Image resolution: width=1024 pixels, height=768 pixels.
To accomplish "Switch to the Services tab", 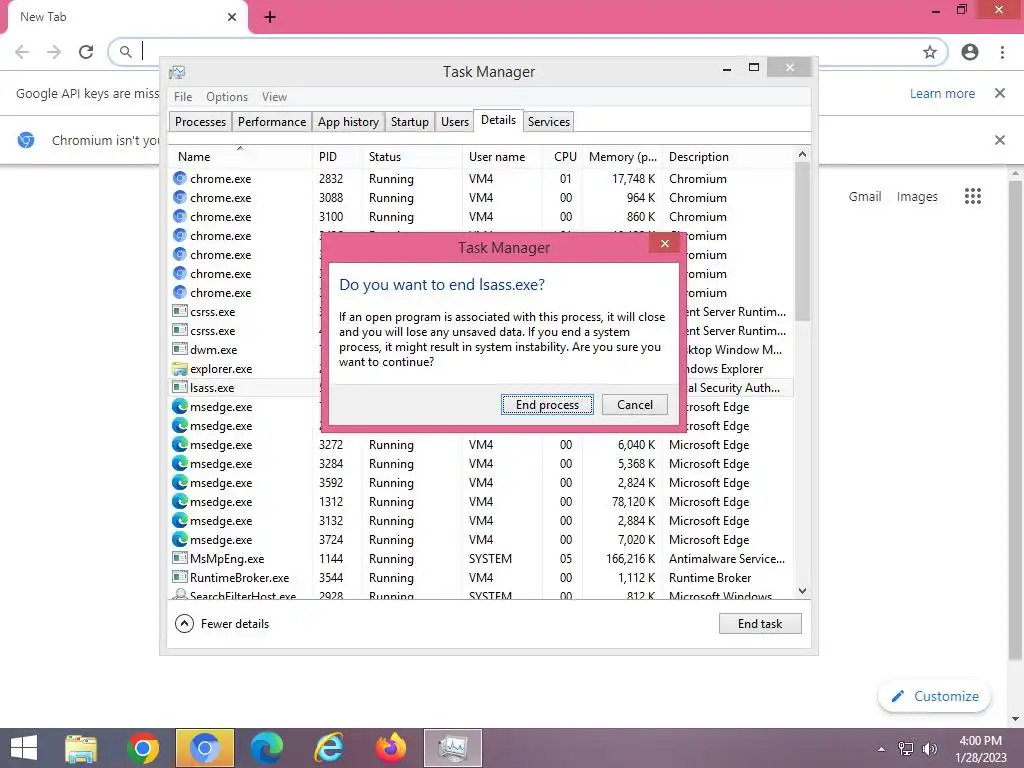I will (x=549, y=122).
